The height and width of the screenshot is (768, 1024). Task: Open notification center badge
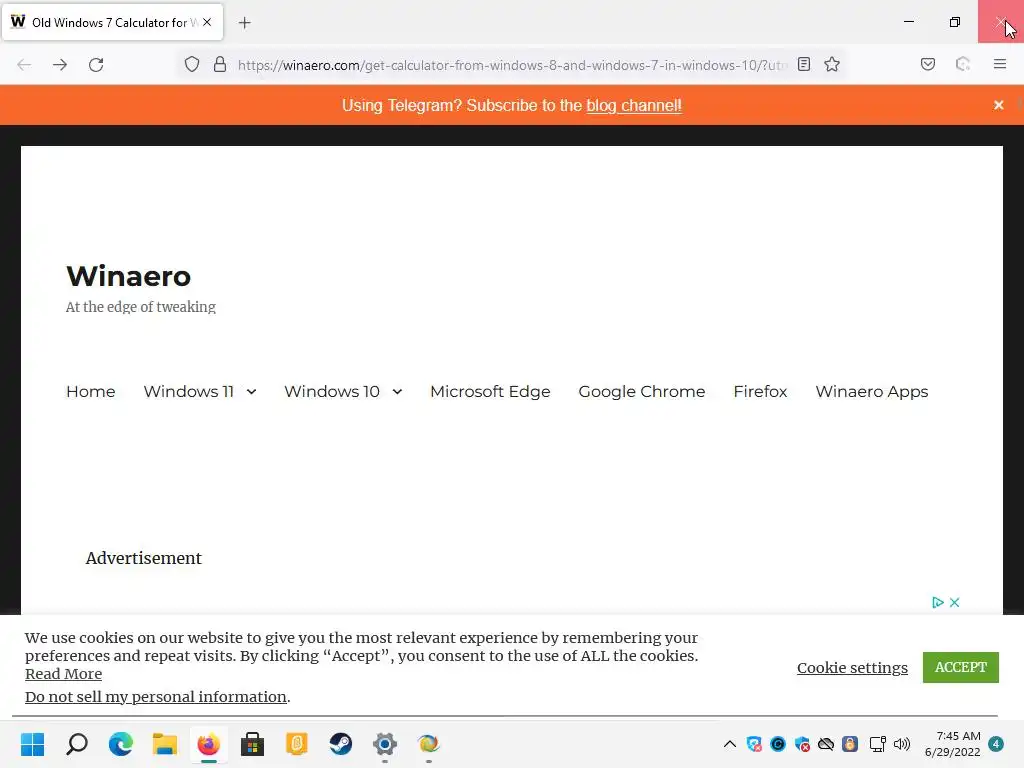pyautogui.click(x=996, y=744)
